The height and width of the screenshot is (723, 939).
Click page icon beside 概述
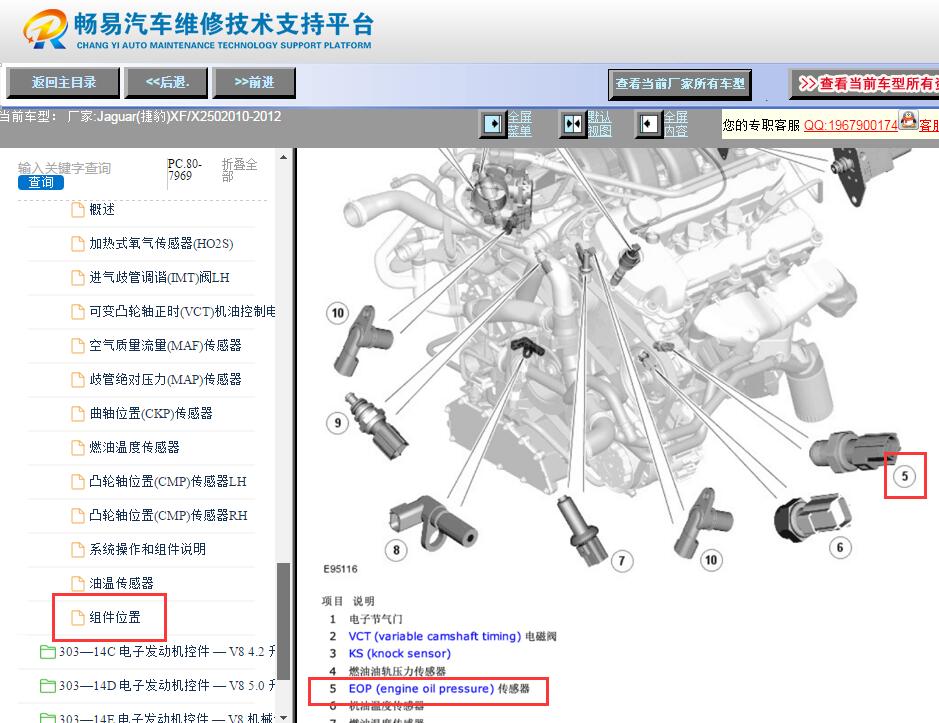[77, 210]
